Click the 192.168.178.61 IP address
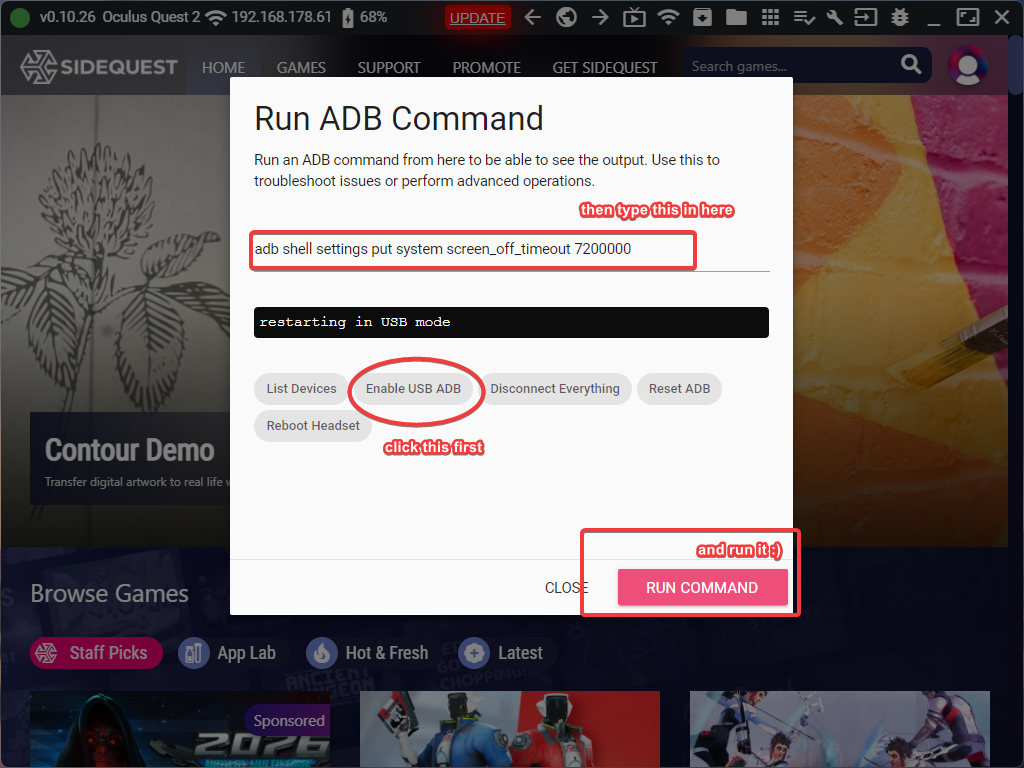This screenshot has width=1024, height=768. [x=281, y=17]
